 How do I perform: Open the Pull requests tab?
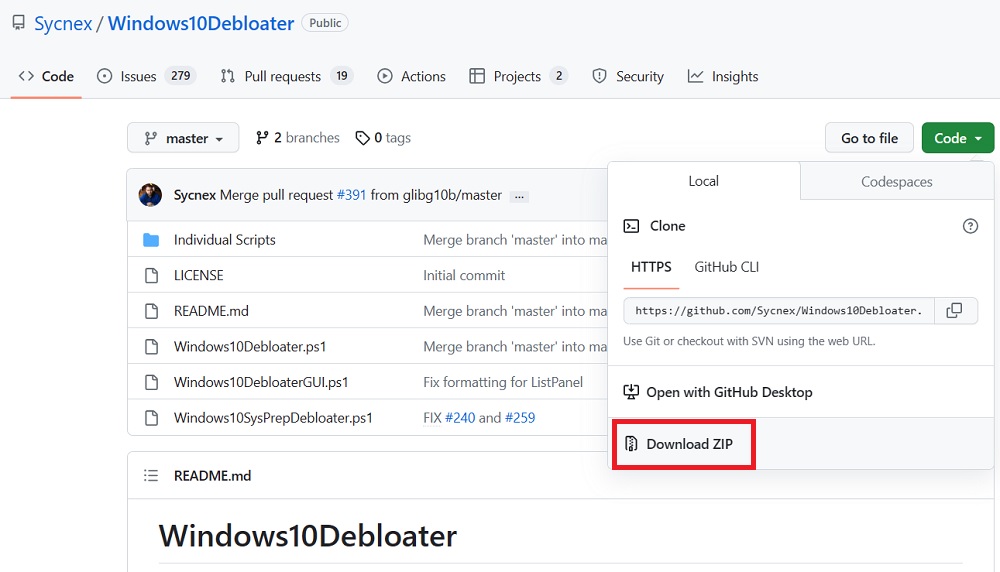(x=286, y=77)
